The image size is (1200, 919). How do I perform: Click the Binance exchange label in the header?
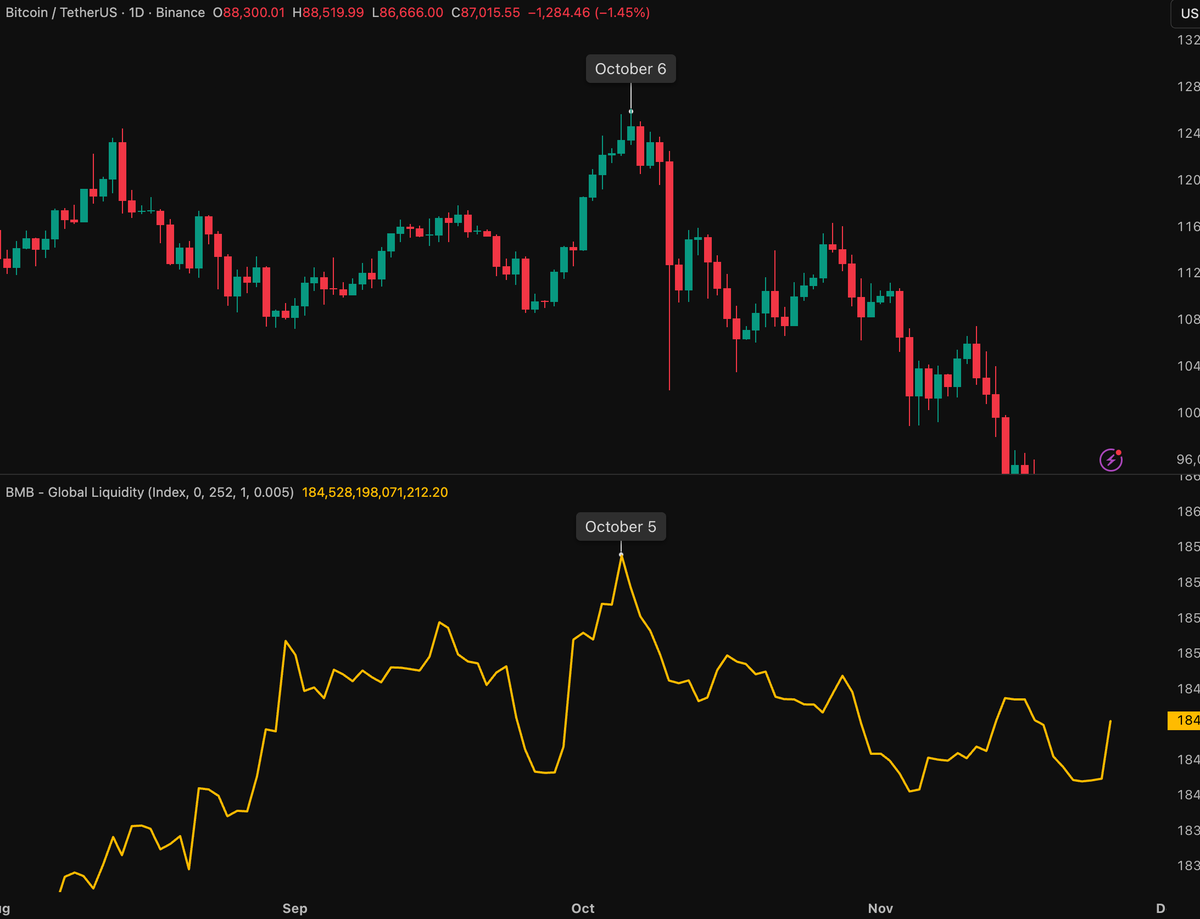181,13
